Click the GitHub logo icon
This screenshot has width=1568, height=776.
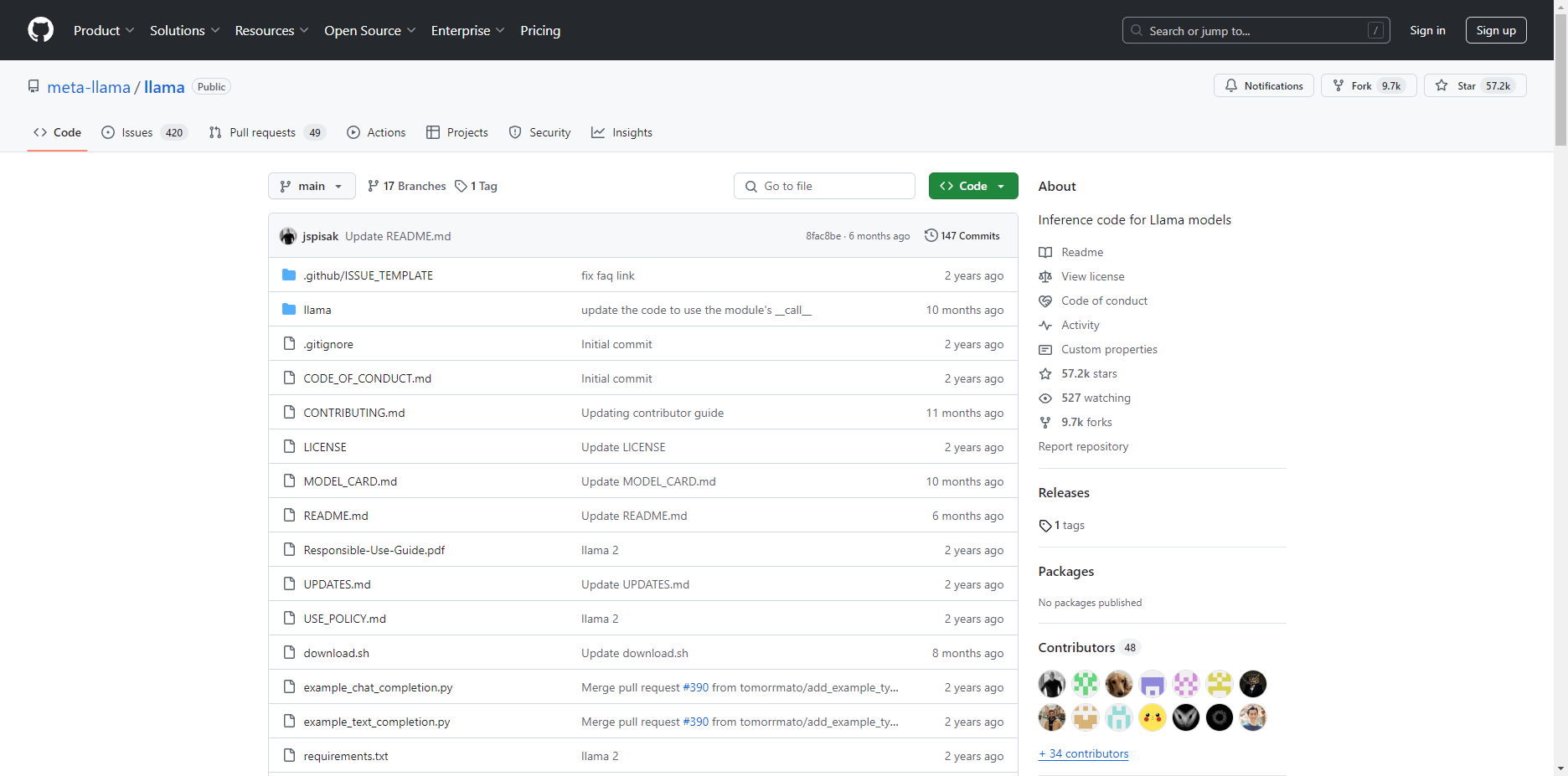40,30
